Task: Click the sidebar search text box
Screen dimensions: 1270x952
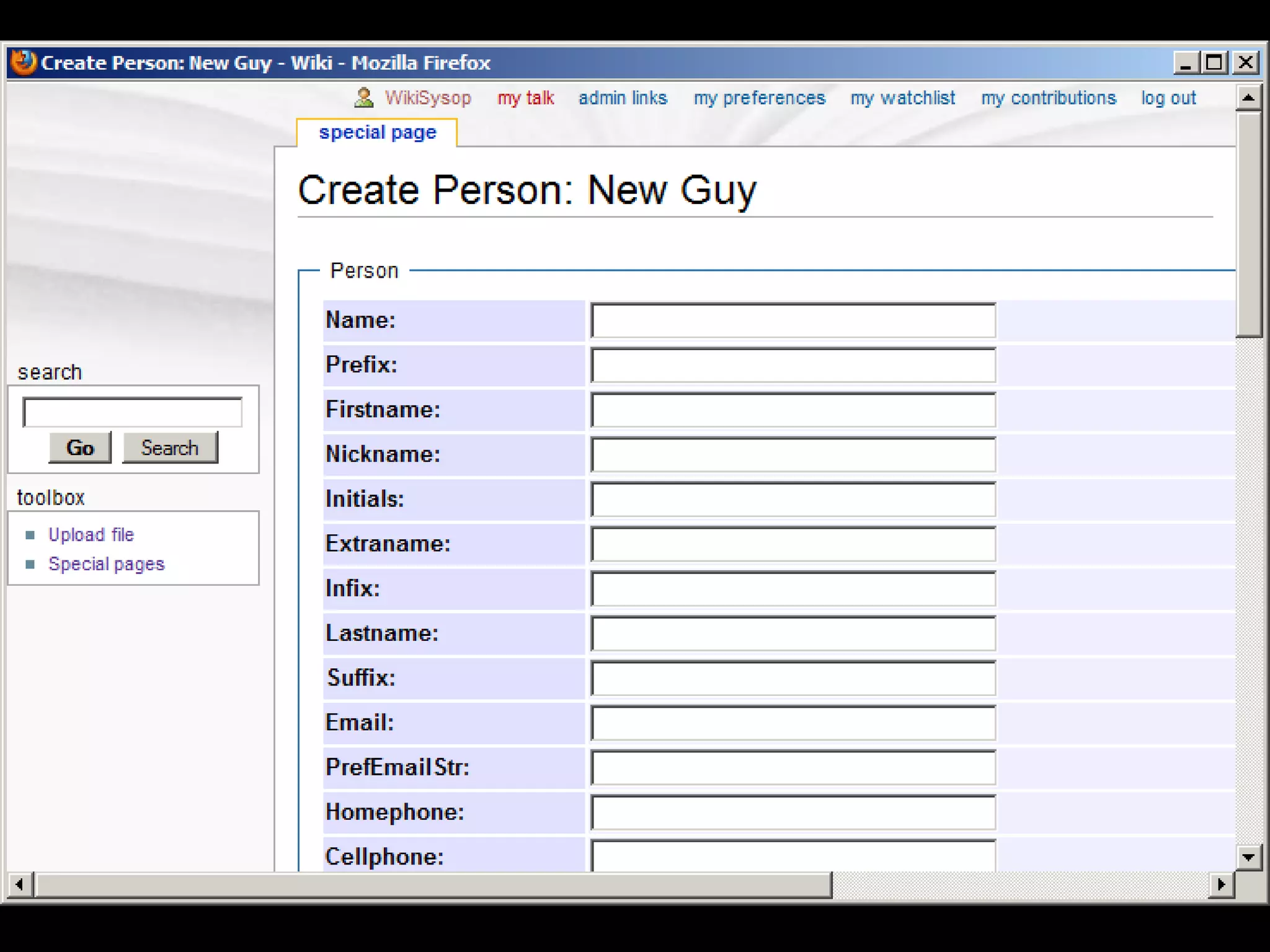Action: click(132, 412)
